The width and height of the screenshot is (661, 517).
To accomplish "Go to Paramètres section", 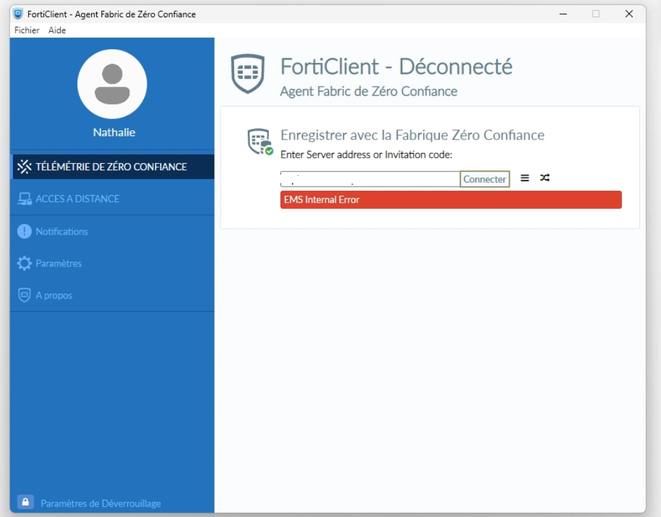I will (x=113, y=263).
